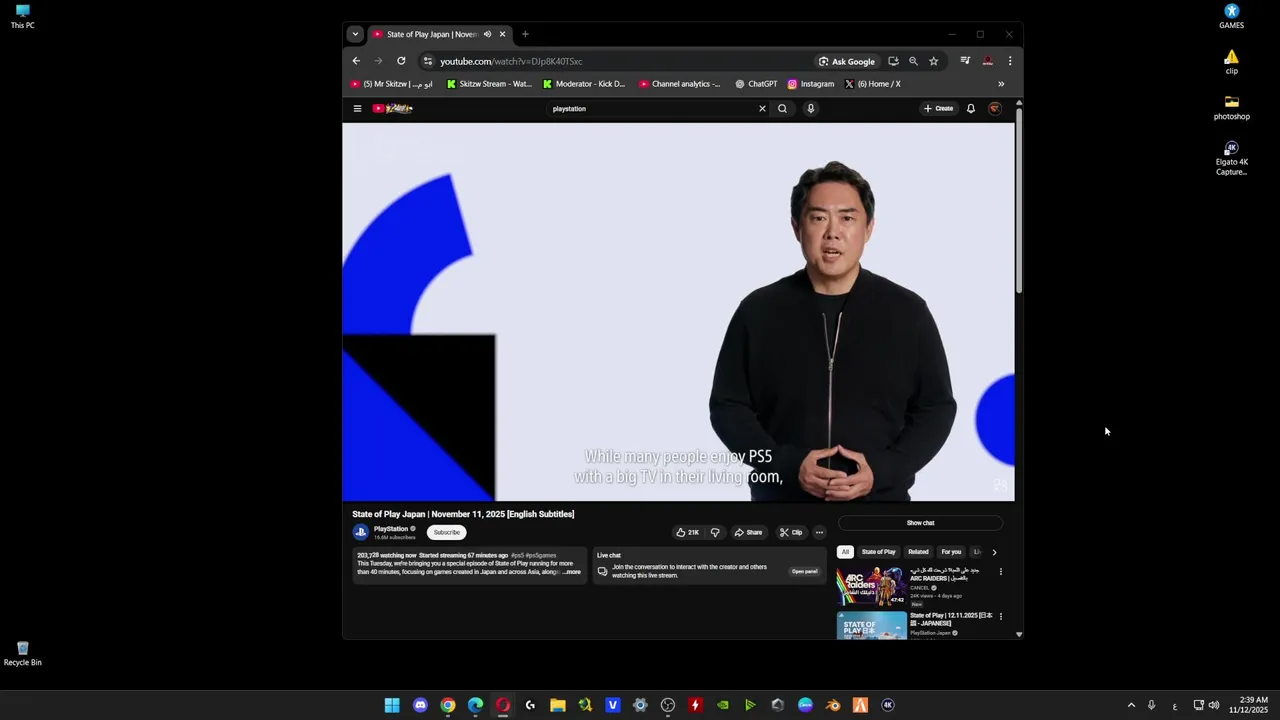Open the PlayStation channel avatar
The image size is (1280, 720).
(x=360, y=532)
